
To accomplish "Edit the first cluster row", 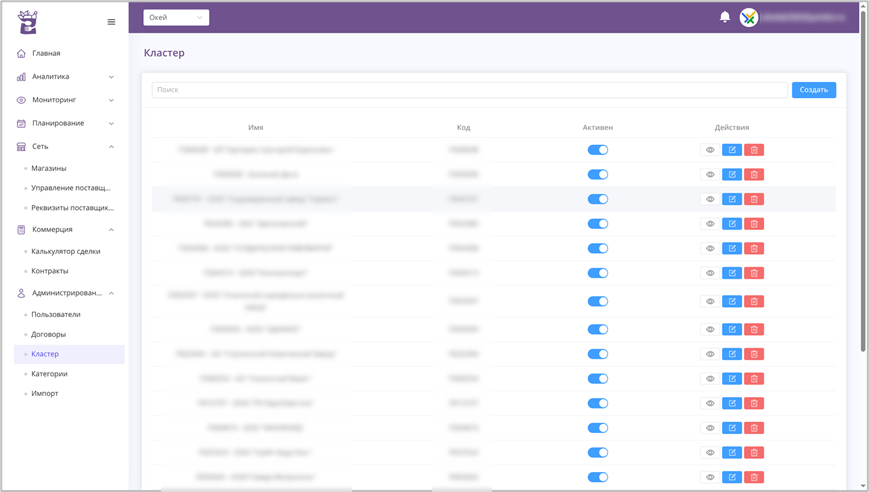I will 732,150.
